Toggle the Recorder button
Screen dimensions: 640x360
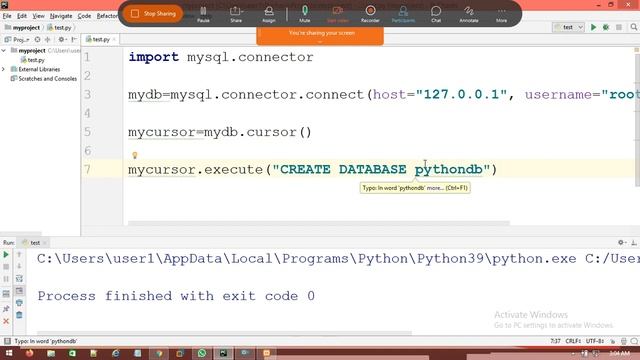(x=370, y=14)
